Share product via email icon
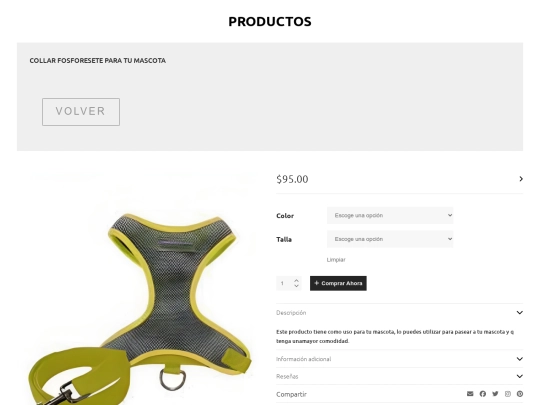540x405 pixels. [x=470, y=394]
